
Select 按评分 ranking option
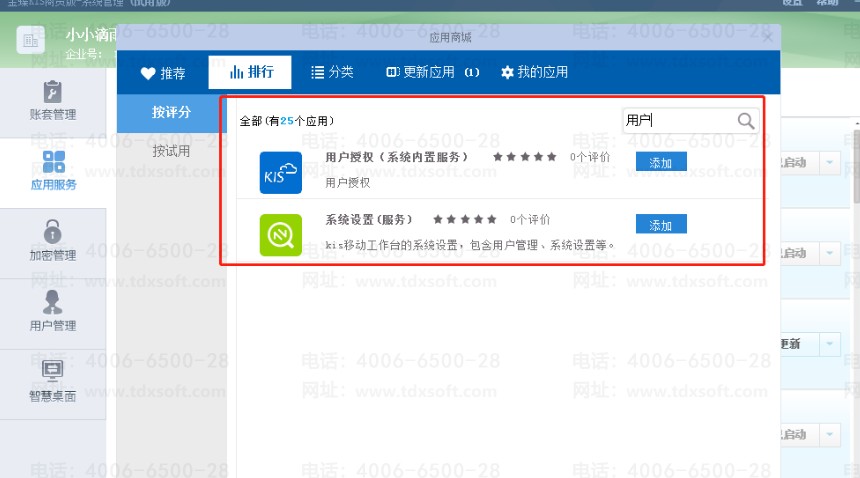(x=171, y=112)
